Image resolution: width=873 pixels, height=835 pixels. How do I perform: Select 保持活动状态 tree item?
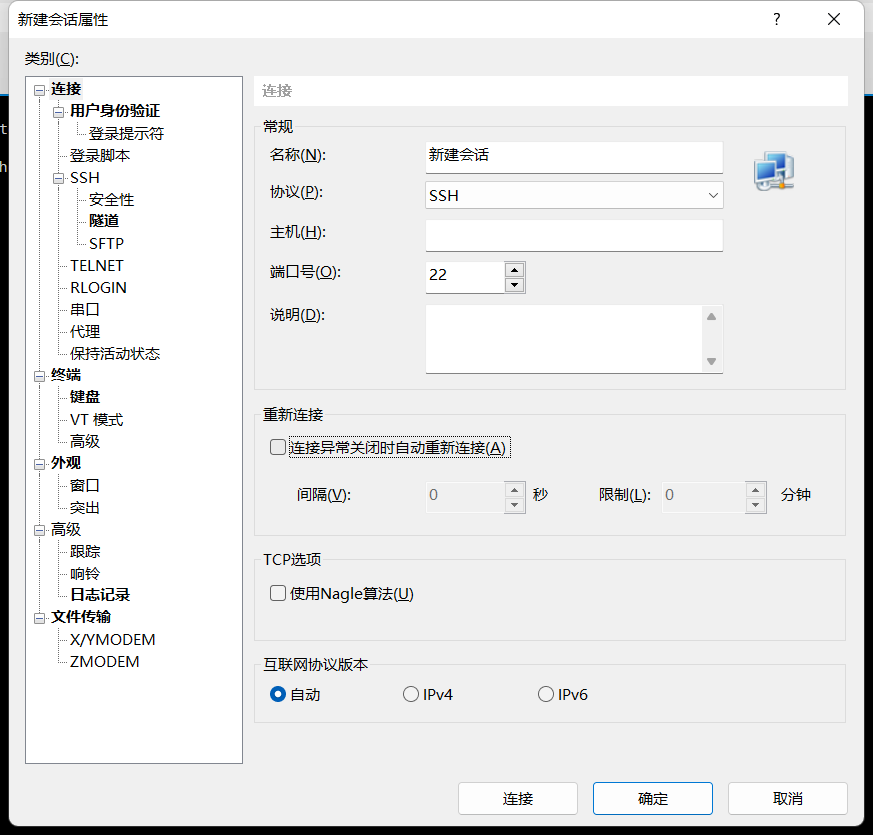pos(115,353)
